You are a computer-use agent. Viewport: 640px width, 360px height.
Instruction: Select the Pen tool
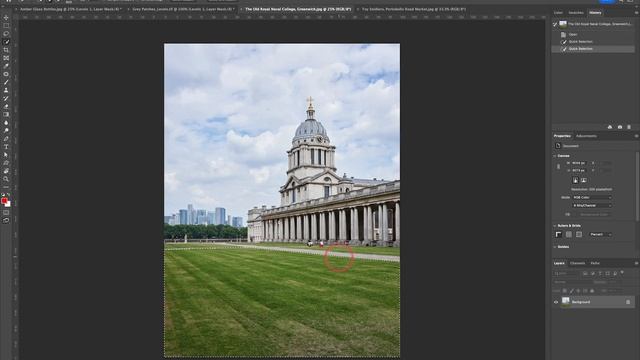point(6,139)
